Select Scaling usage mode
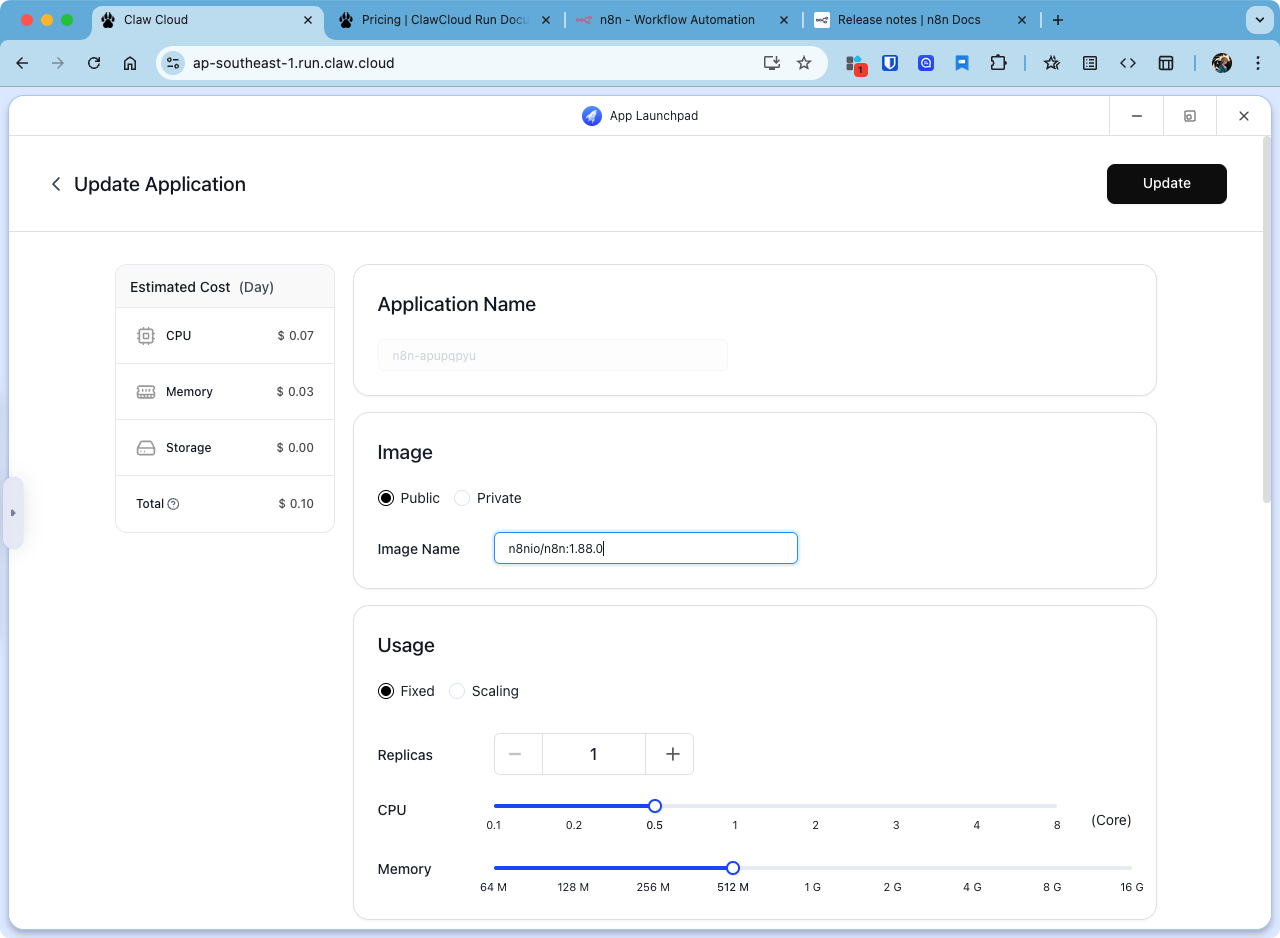1280x938 pixels. (x=457, y=691)
